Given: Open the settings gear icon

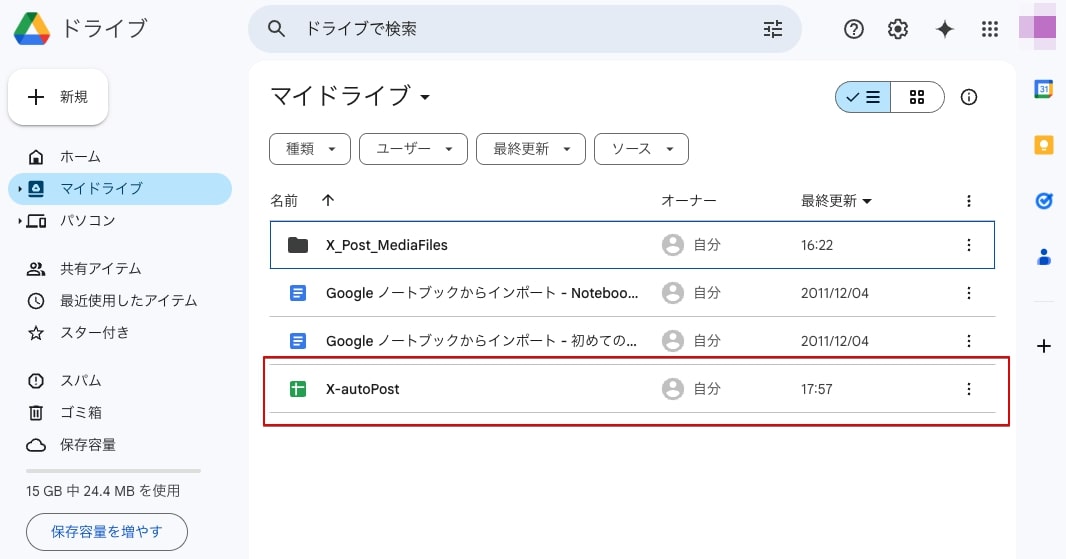Looking at the screenshot, I should (898, 29).
